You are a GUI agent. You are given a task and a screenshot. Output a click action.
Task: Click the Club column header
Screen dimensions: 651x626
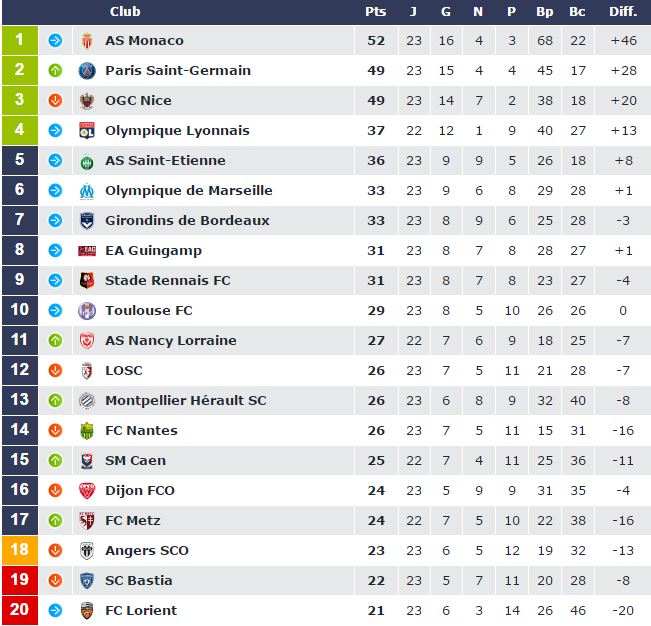point(125,12)
